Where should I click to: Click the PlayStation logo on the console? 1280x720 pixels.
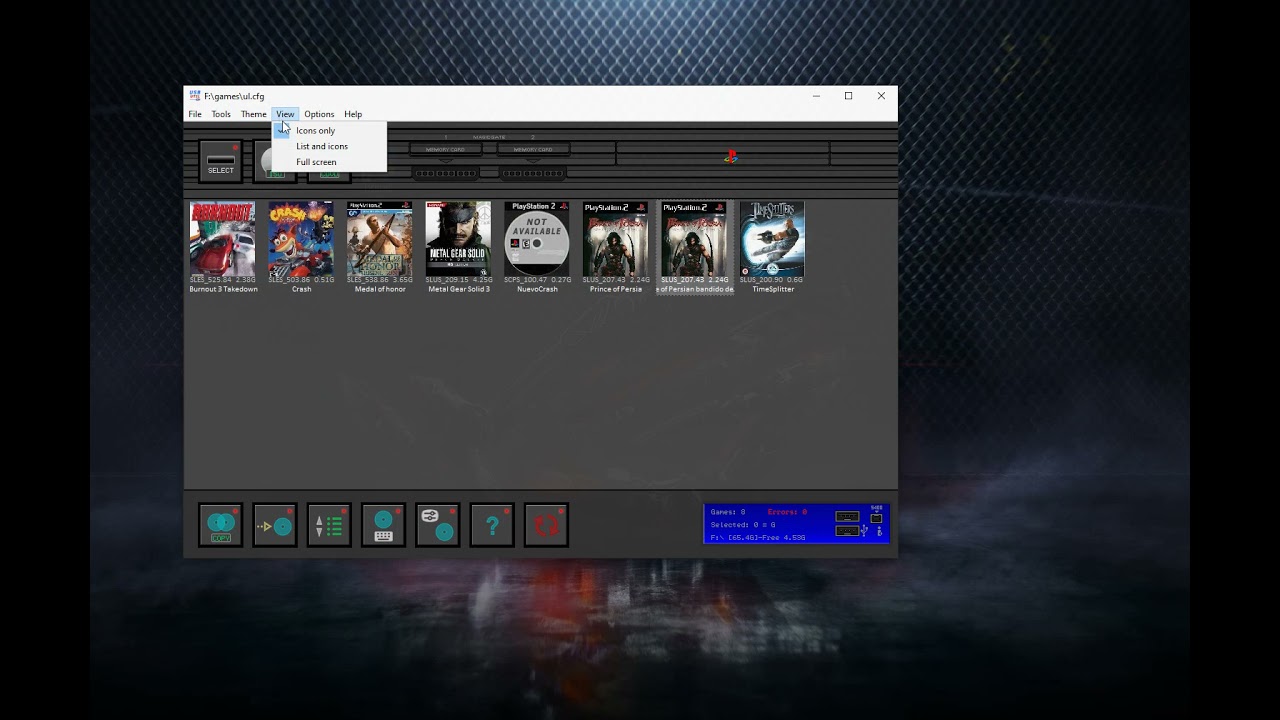click(731, 156)
